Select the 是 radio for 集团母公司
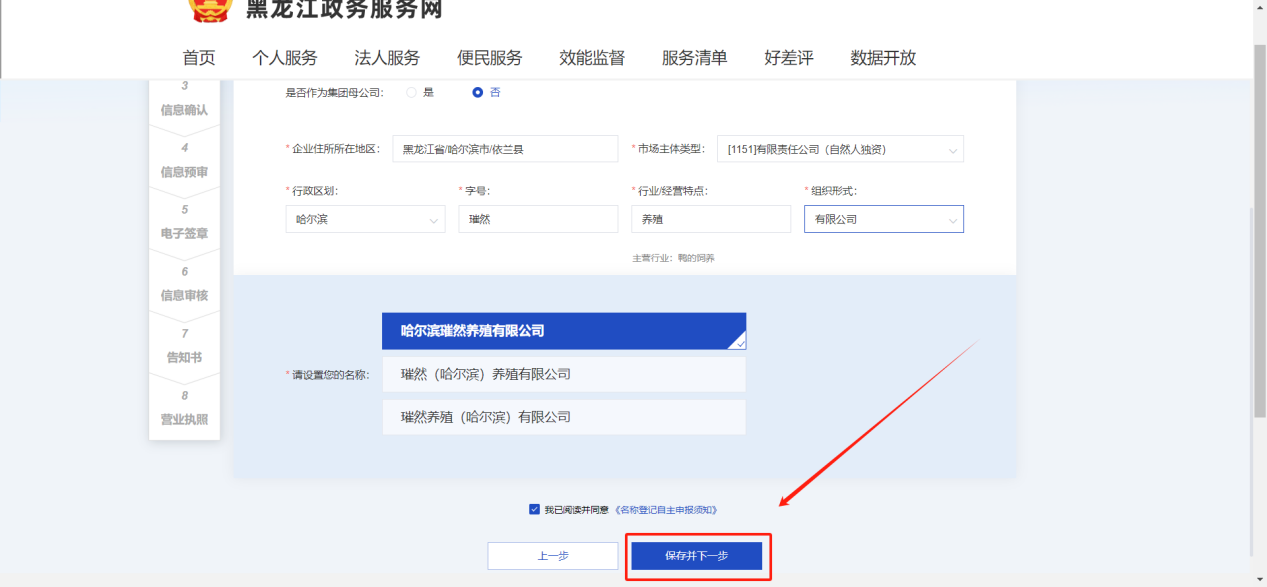Viewport: 1267px width, 587px height. (411, 92)
